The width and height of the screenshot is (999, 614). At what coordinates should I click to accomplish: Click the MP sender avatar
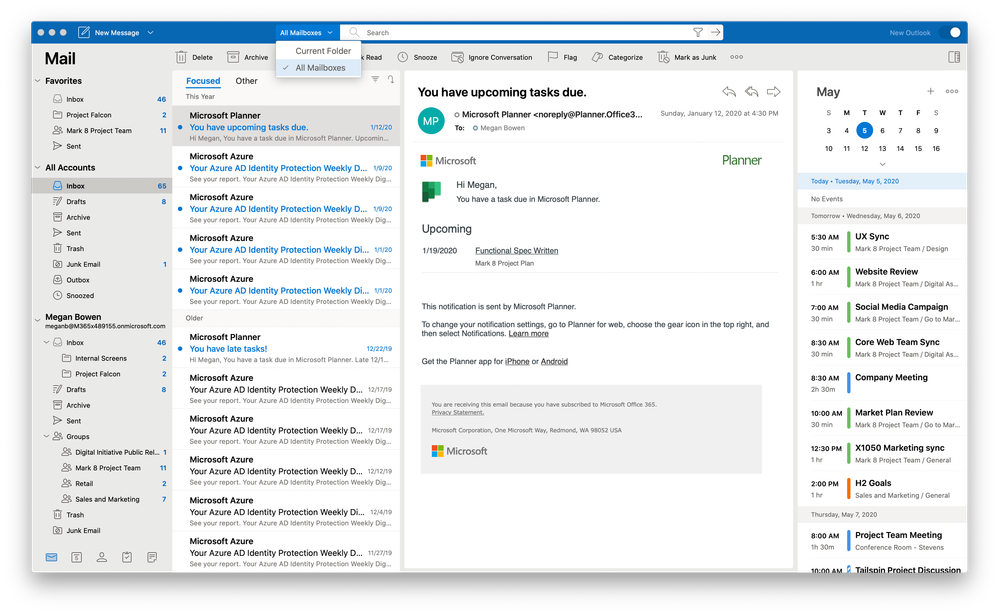point(431,120)
